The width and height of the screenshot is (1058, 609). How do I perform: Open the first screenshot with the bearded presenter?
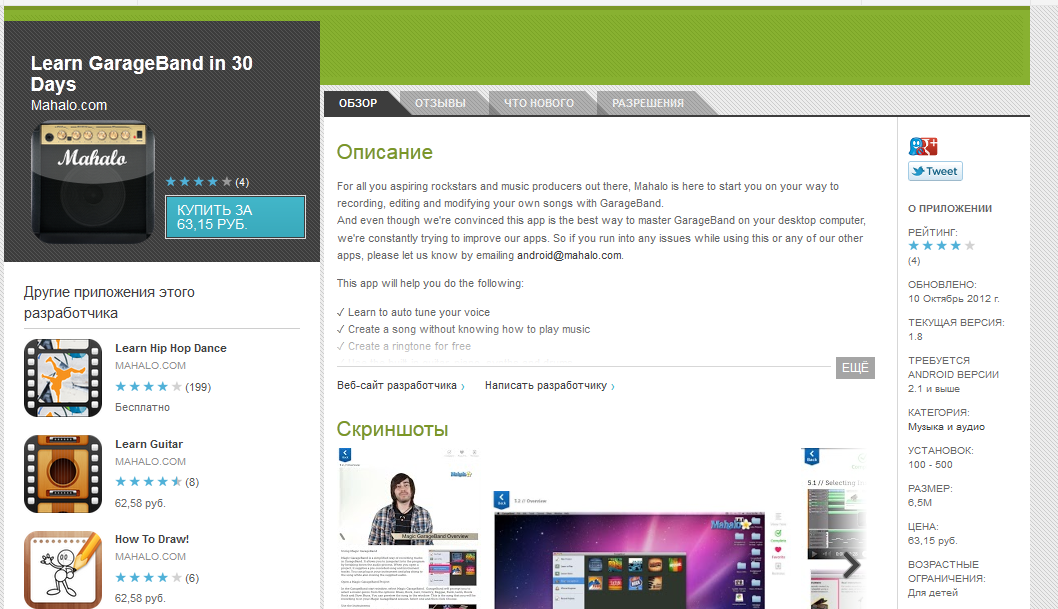coord(409,528)
